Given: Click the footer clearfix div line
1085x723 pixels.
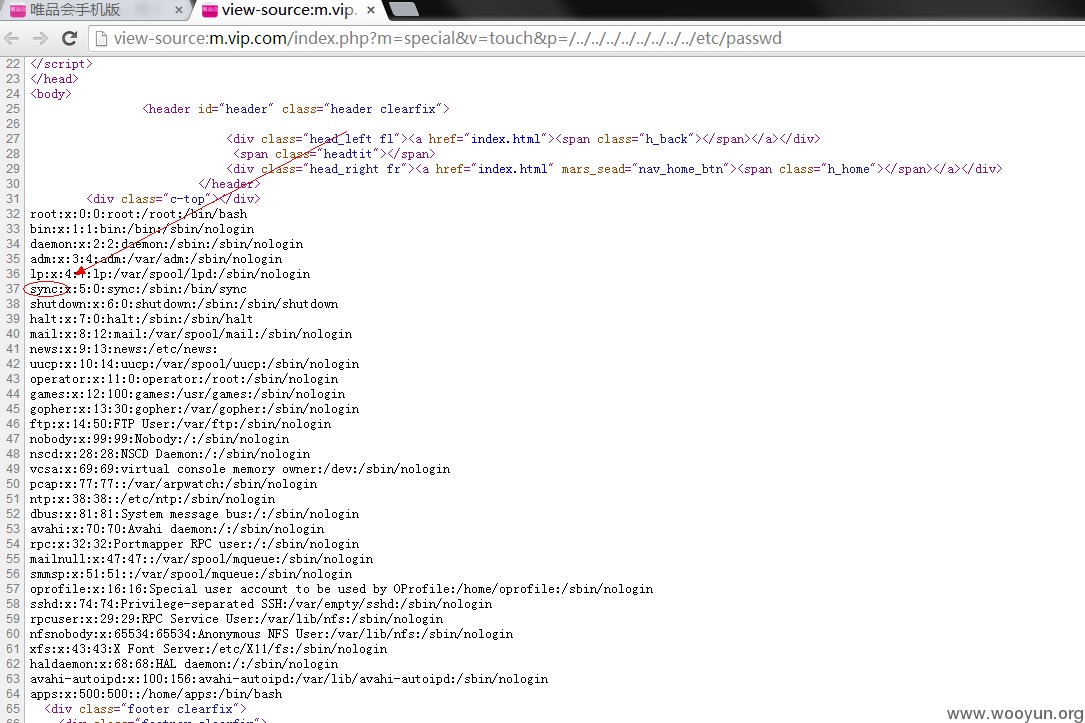Looking at the screenshot, I should (145, 709).
